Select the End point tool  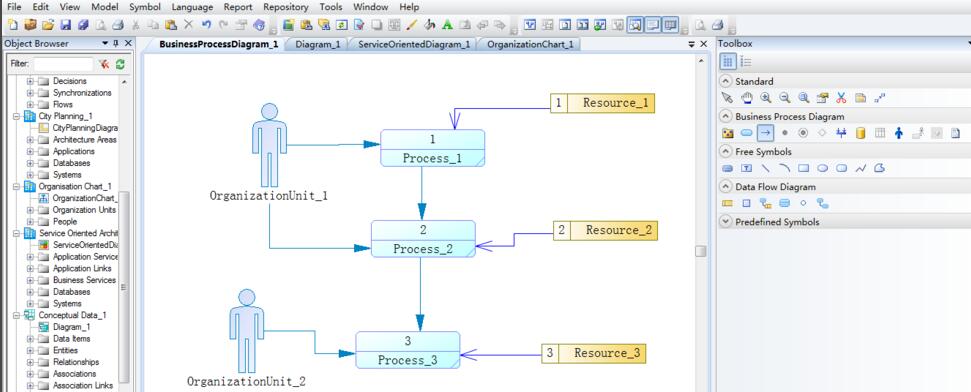[803, 133]
